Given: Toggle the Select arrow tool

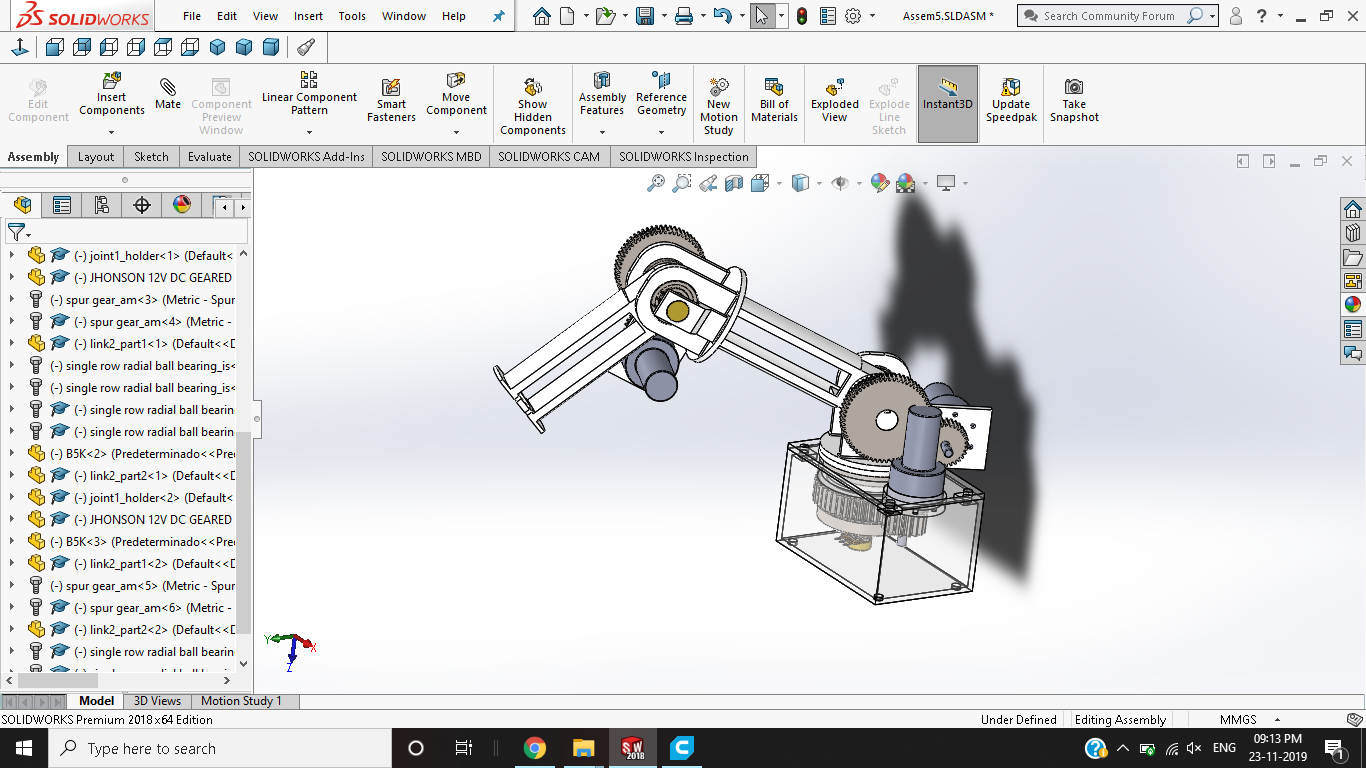Looking at the screenshot, I should tap(763, 16).
